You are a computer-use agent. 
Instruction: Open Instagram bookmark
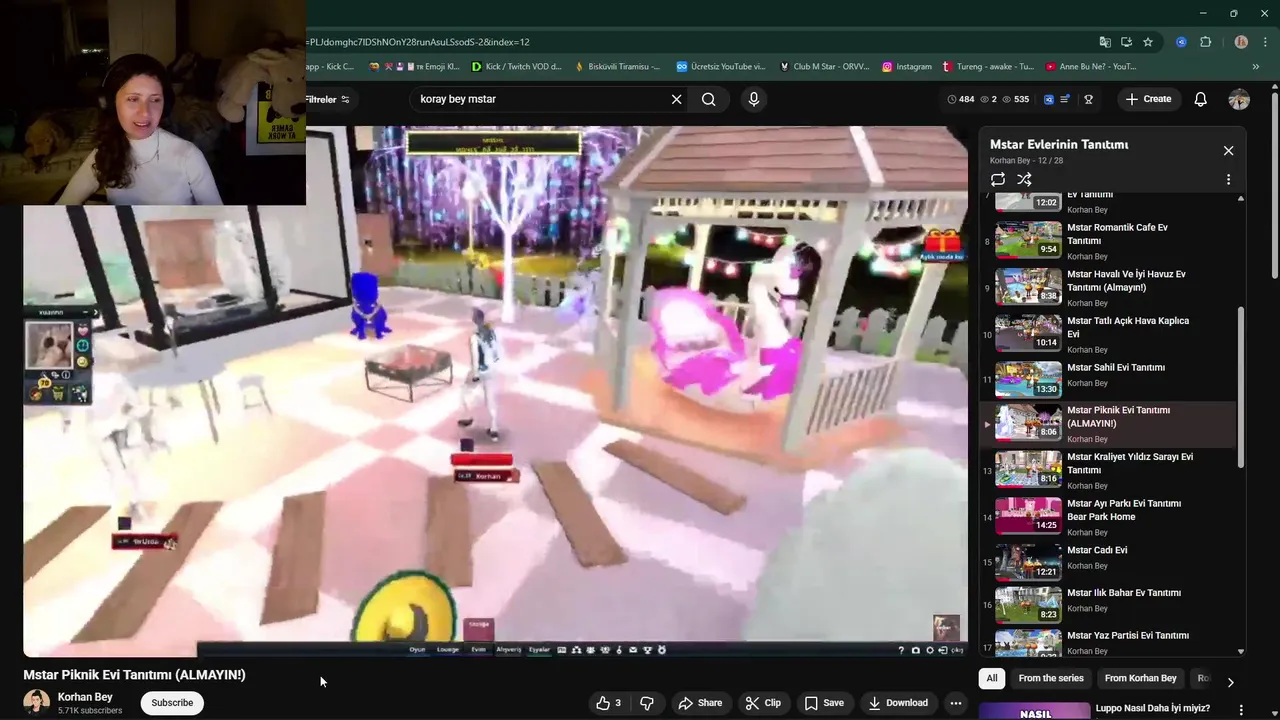coord(907,67)
